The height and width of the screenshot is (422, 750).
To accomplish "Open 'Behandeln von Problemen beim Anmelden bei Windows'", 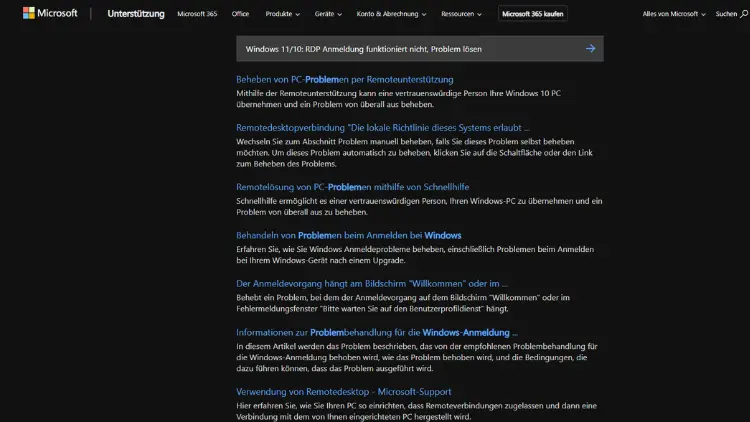I will coord(349,235).
